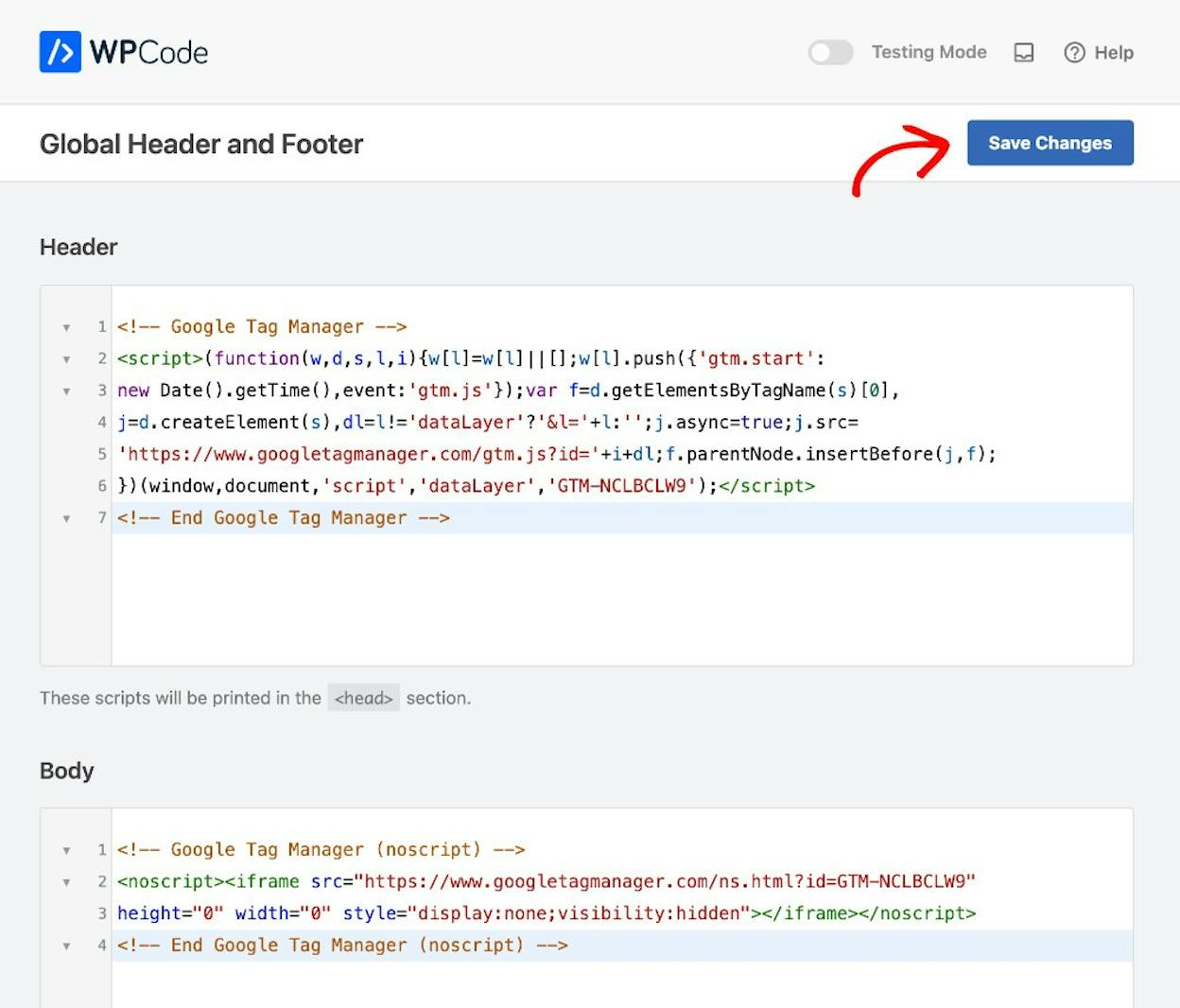Click Body line starting 'height="0" width="0"'
The width and height of the screenshot is (1180, 1008).
547,913
